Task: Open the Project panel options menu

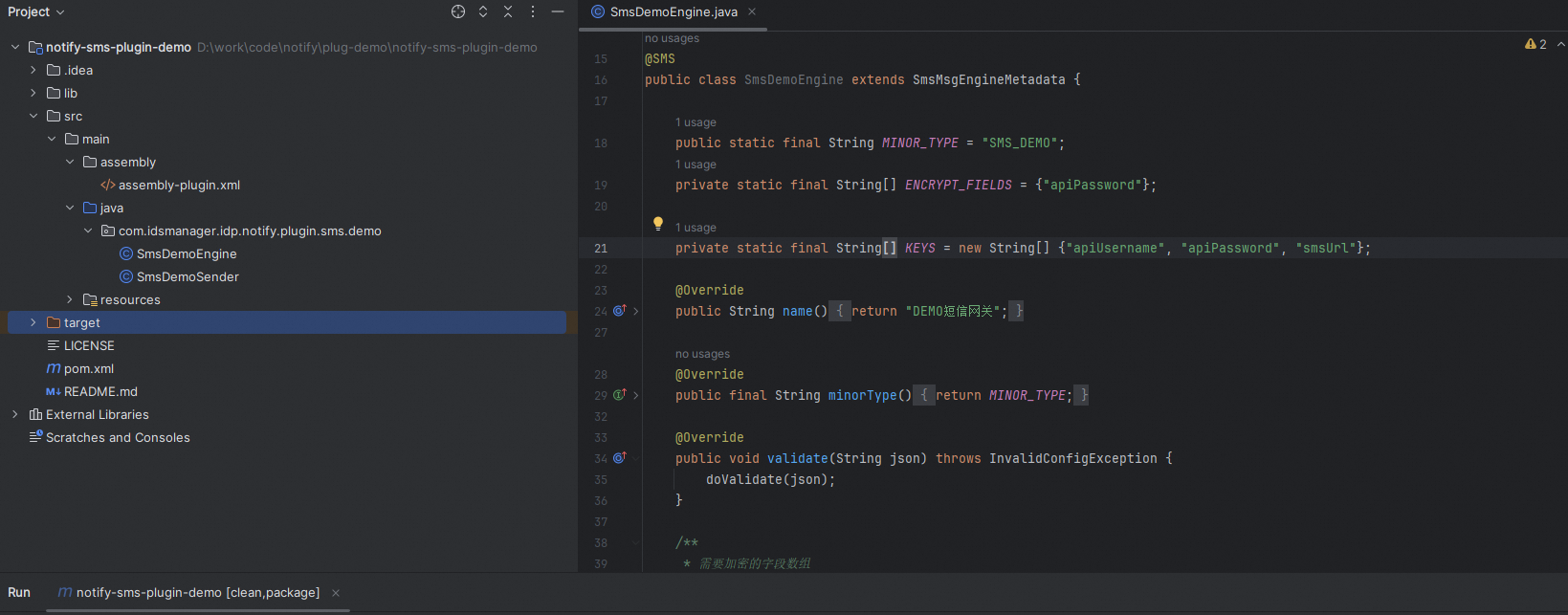Action: (533, 11)
